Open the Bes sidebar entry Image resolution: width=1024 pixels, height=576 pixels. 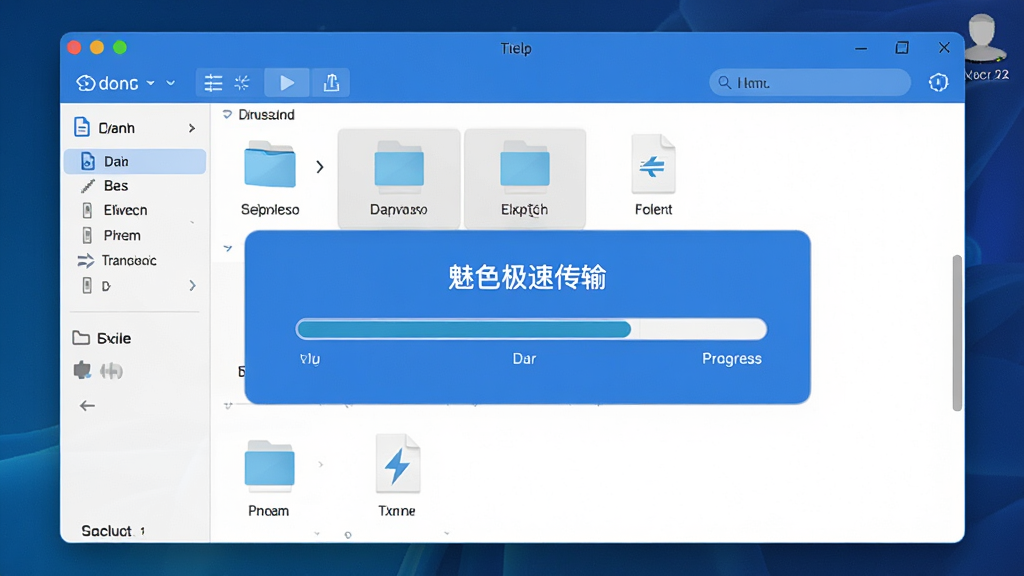point(116,186)
